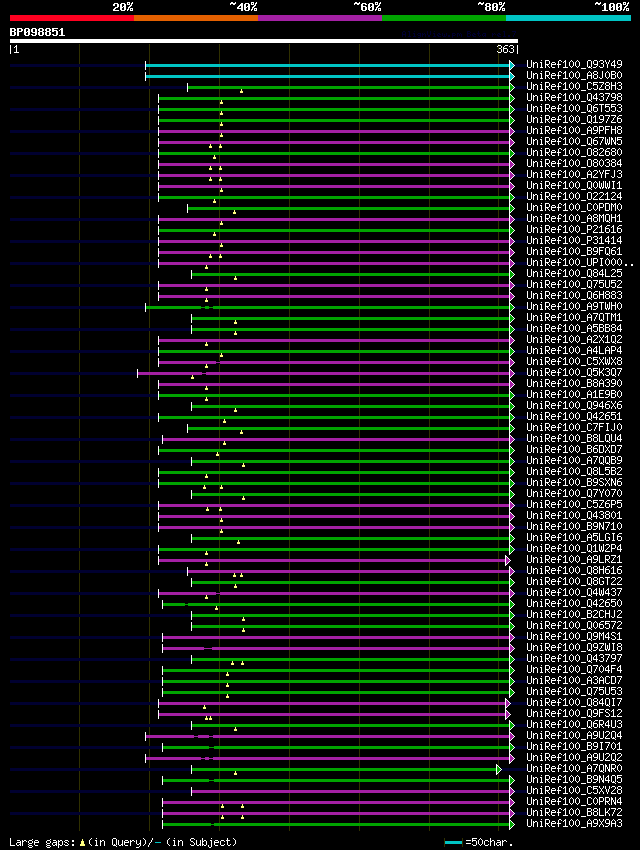Click the purple ~60% identity legend segment

[320, 18]
